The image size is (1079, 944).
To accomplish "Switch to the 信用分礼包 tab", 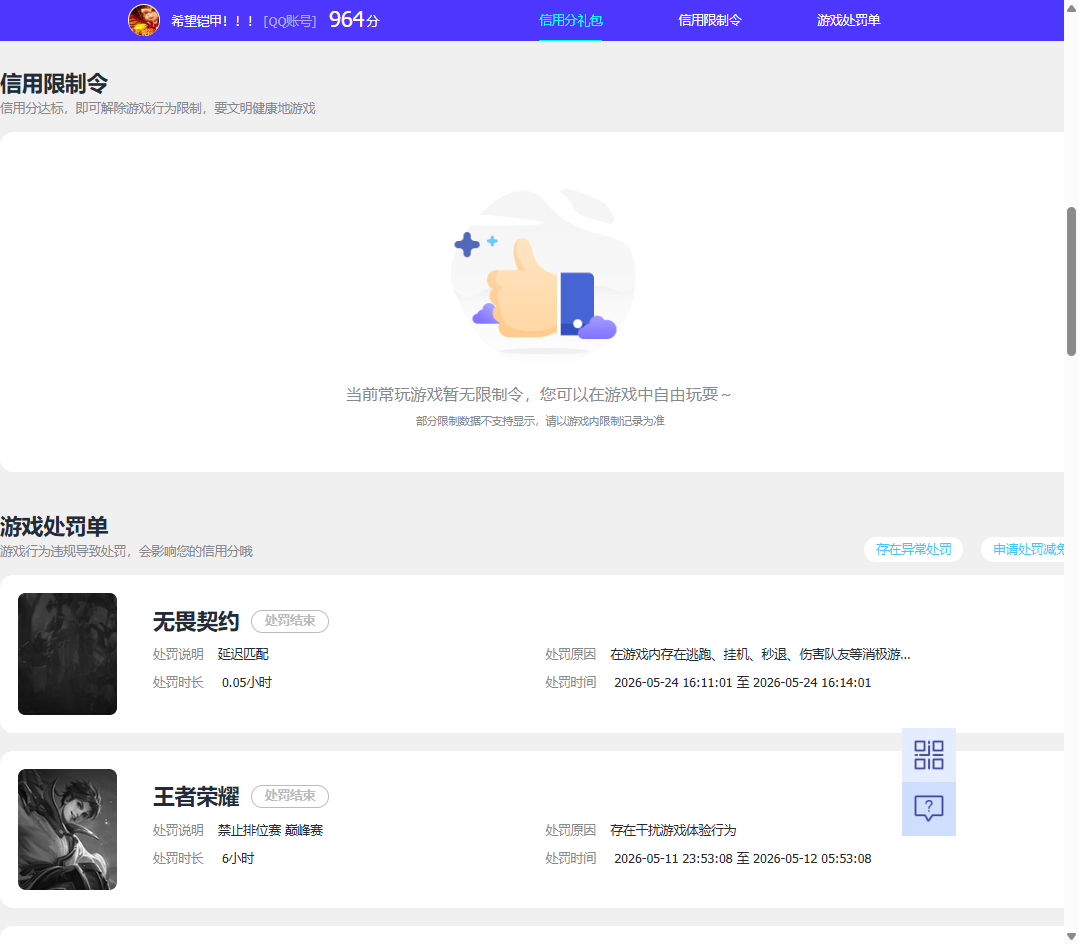I will 570,21.
